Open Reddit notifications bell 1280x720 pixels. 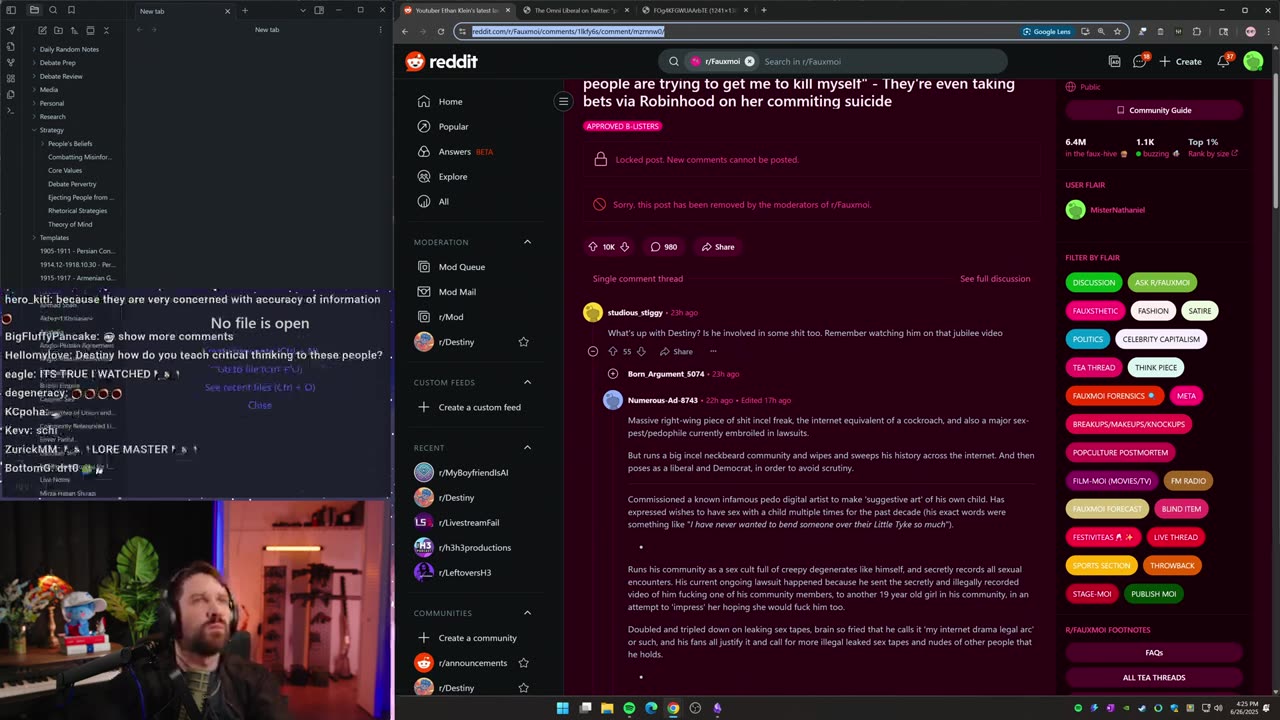(1223, 61)
